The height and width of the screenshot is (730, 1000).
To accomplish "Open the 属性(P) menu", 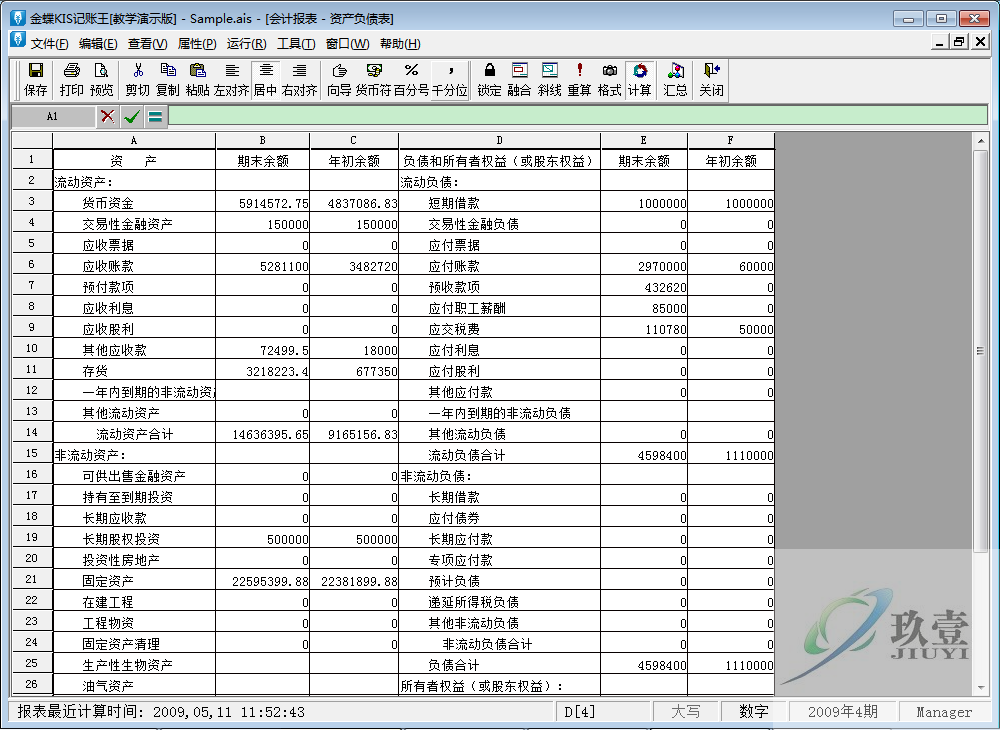I will point(197,44).
